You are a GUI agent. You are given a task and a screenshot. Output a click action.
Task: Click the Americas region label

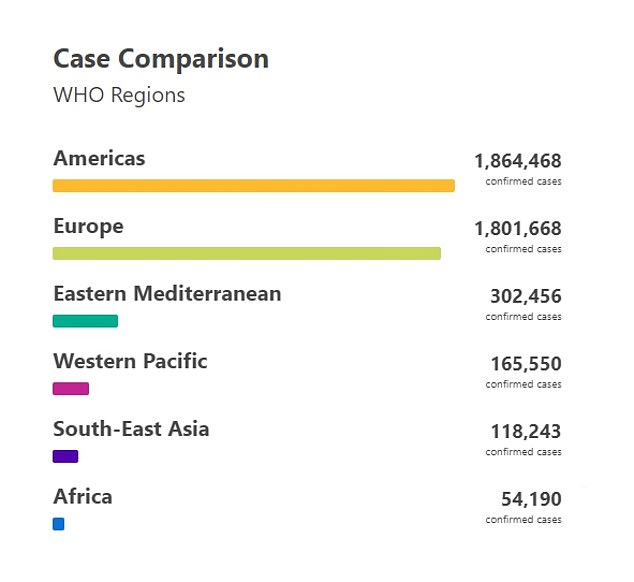(x=99, y=159)
